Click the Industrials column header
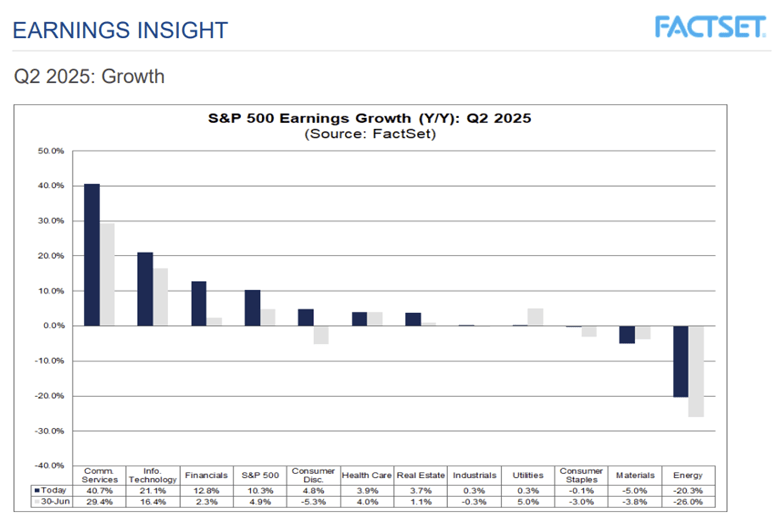Viewport: 780px width, 523px height. tap(475, 475)
